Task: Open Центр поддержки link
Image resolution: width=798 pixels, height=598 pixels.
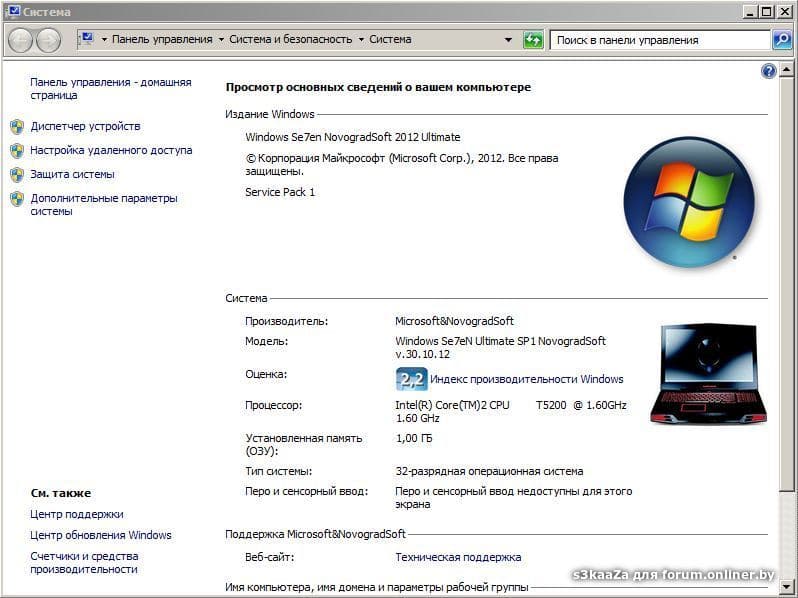Action: pyautogui.click(x=76, y=514)
